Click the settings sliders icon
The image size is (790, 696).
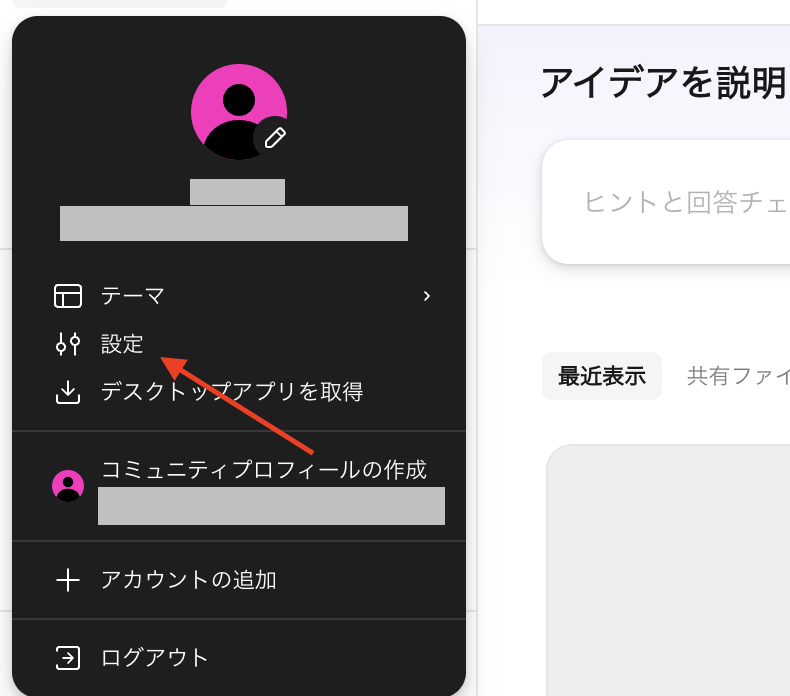point(68,344)
